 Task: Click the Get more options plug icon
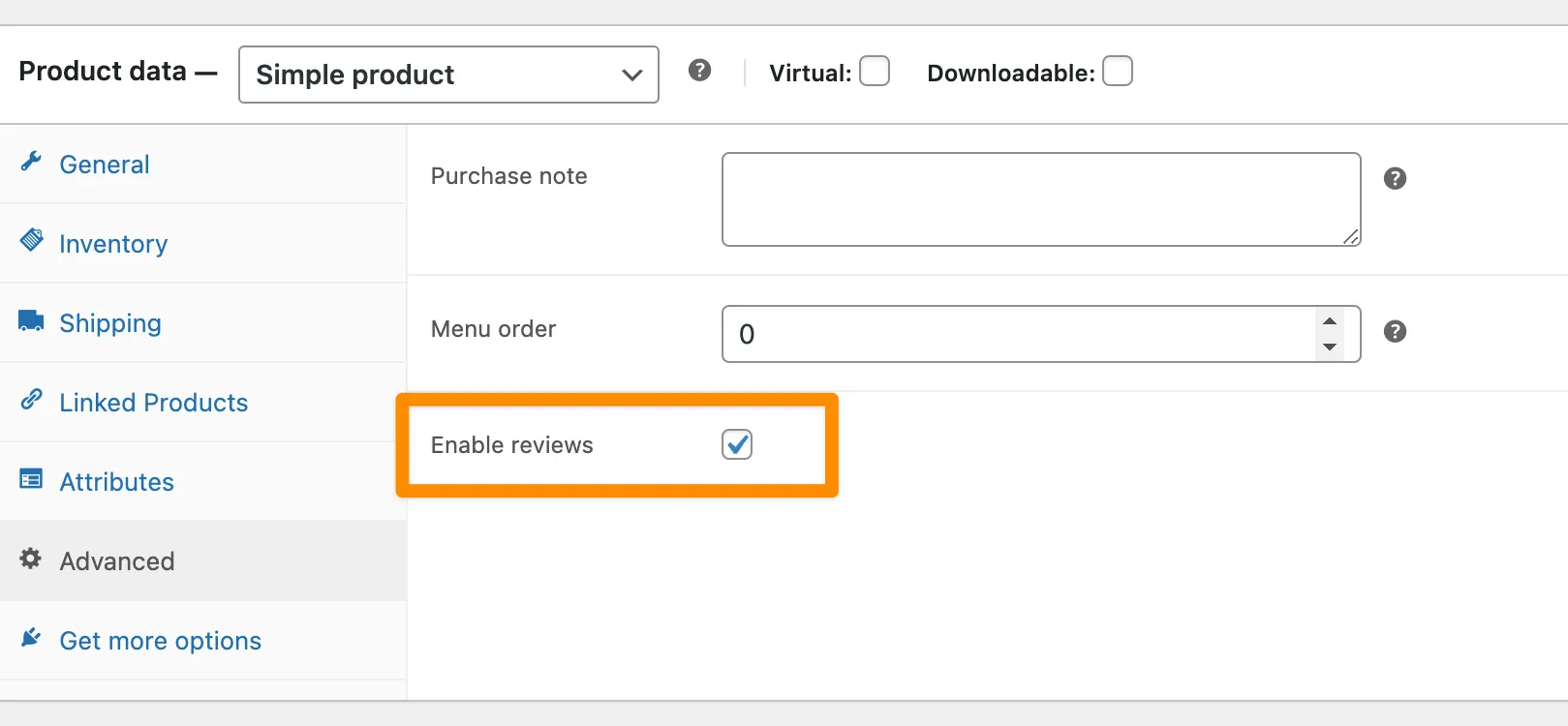[x=31, y=637]
